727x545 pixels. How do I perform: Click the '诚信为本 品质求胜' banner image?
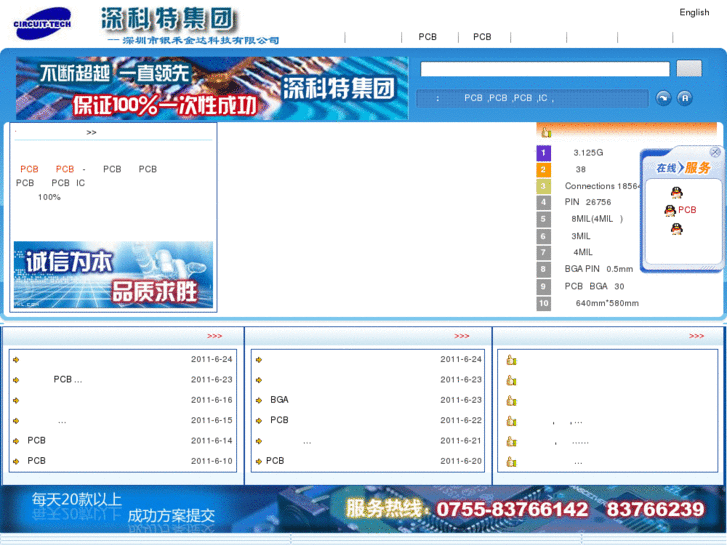click(x=113, y=275)
